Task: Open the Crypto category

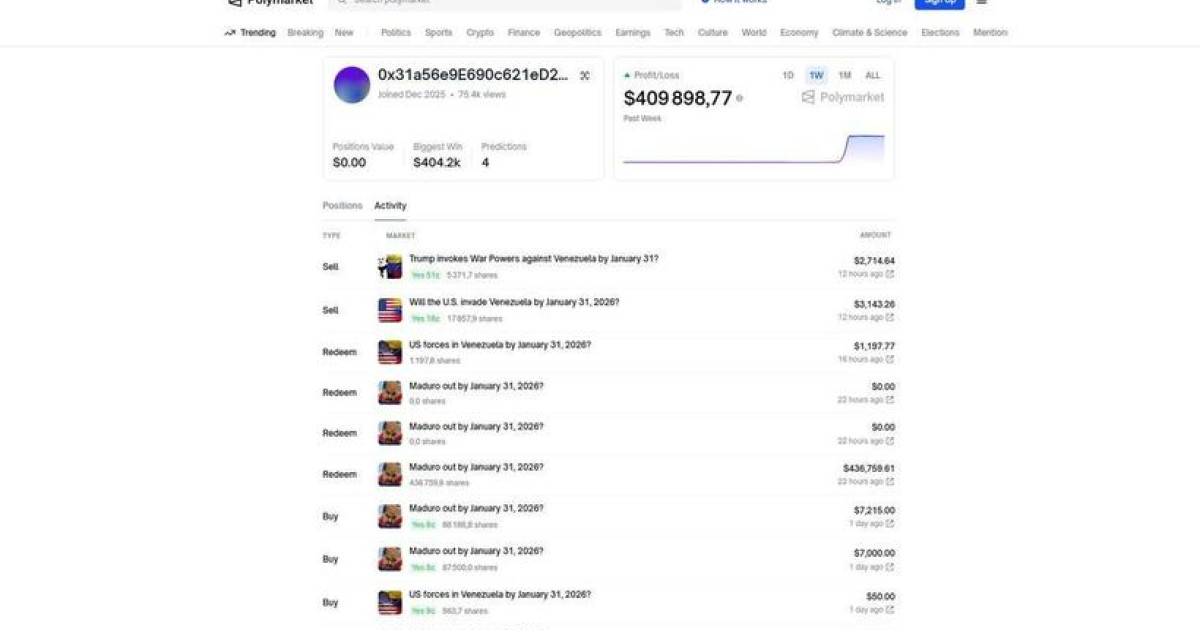Action: (480, 33)
